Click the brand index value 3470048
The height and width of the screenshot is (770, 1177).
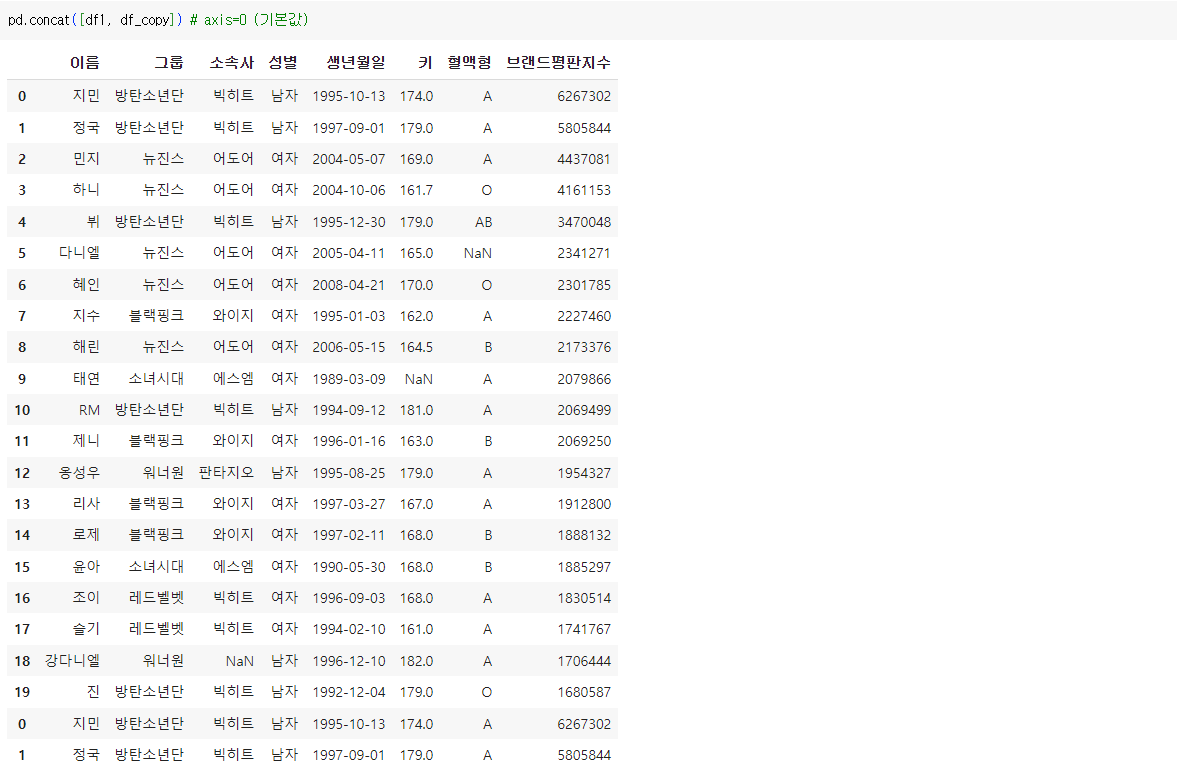coord(584,222)
